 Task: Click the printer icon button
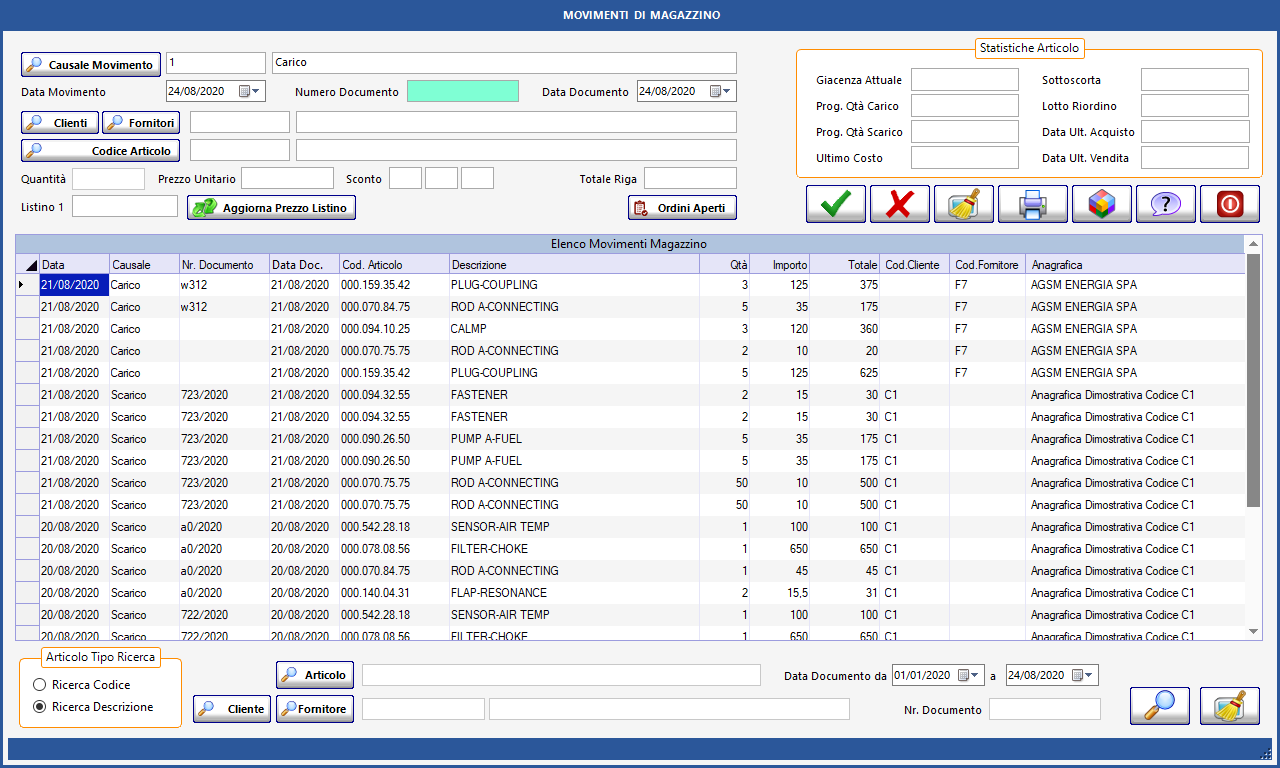tap(1033, 204)
